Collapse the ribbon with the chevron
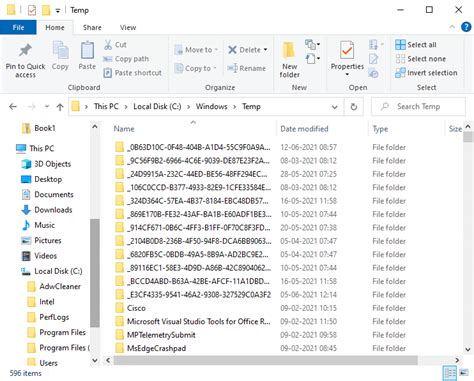This screenshot has height=381, width=474. point(452,27)
